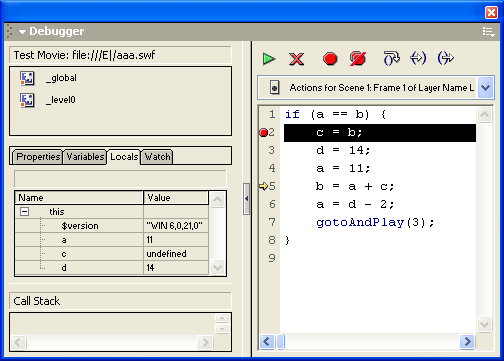Select the variable 'a' row name
The height and width of the screenshot is (361, 504).
pos(64,240)
